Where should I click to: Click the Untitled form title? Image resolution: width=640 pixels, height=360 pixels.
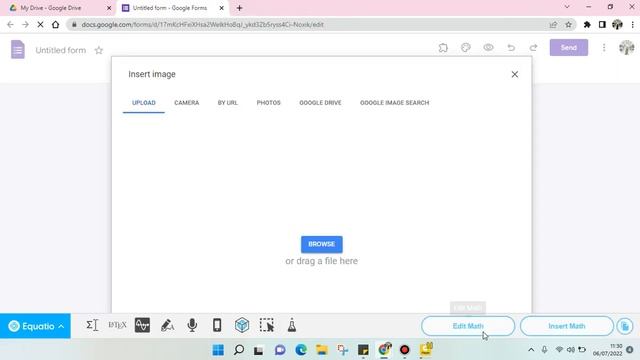coord(61,50)
